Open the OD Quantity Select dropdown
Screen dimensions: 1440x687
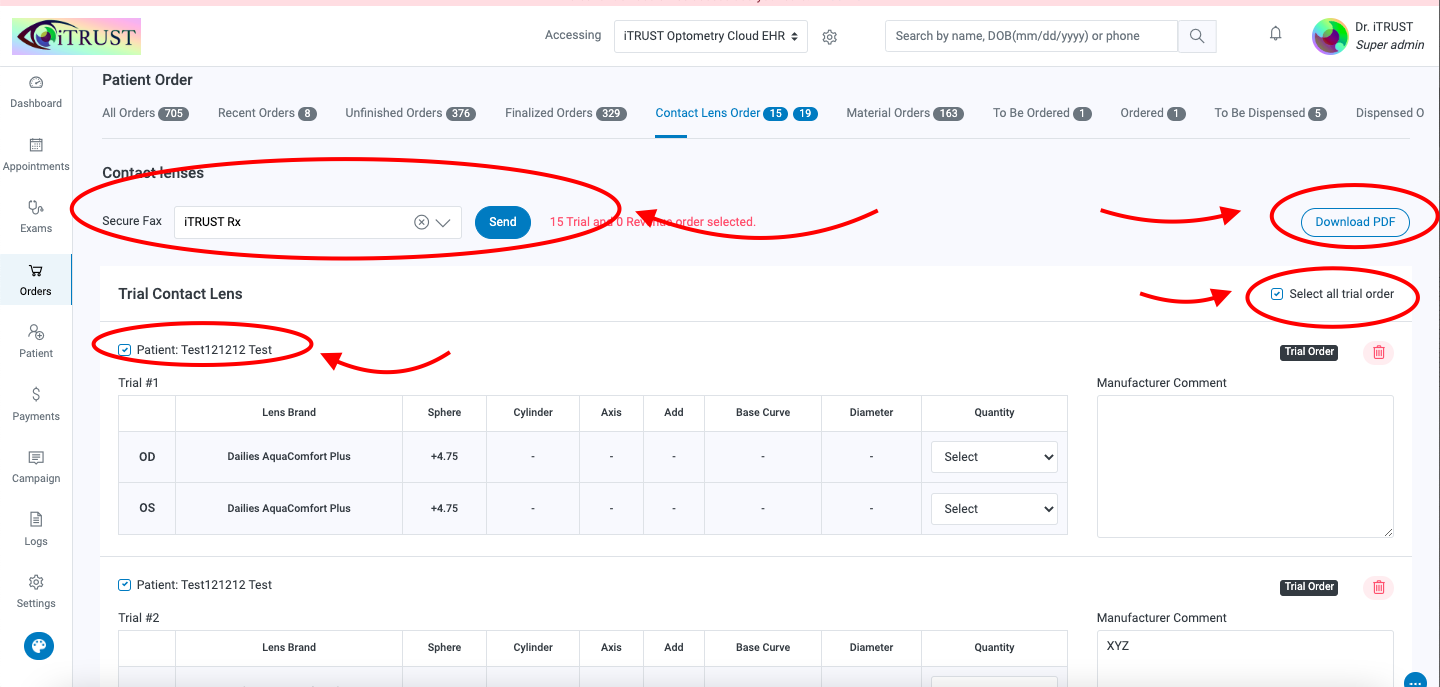point(994,457)
